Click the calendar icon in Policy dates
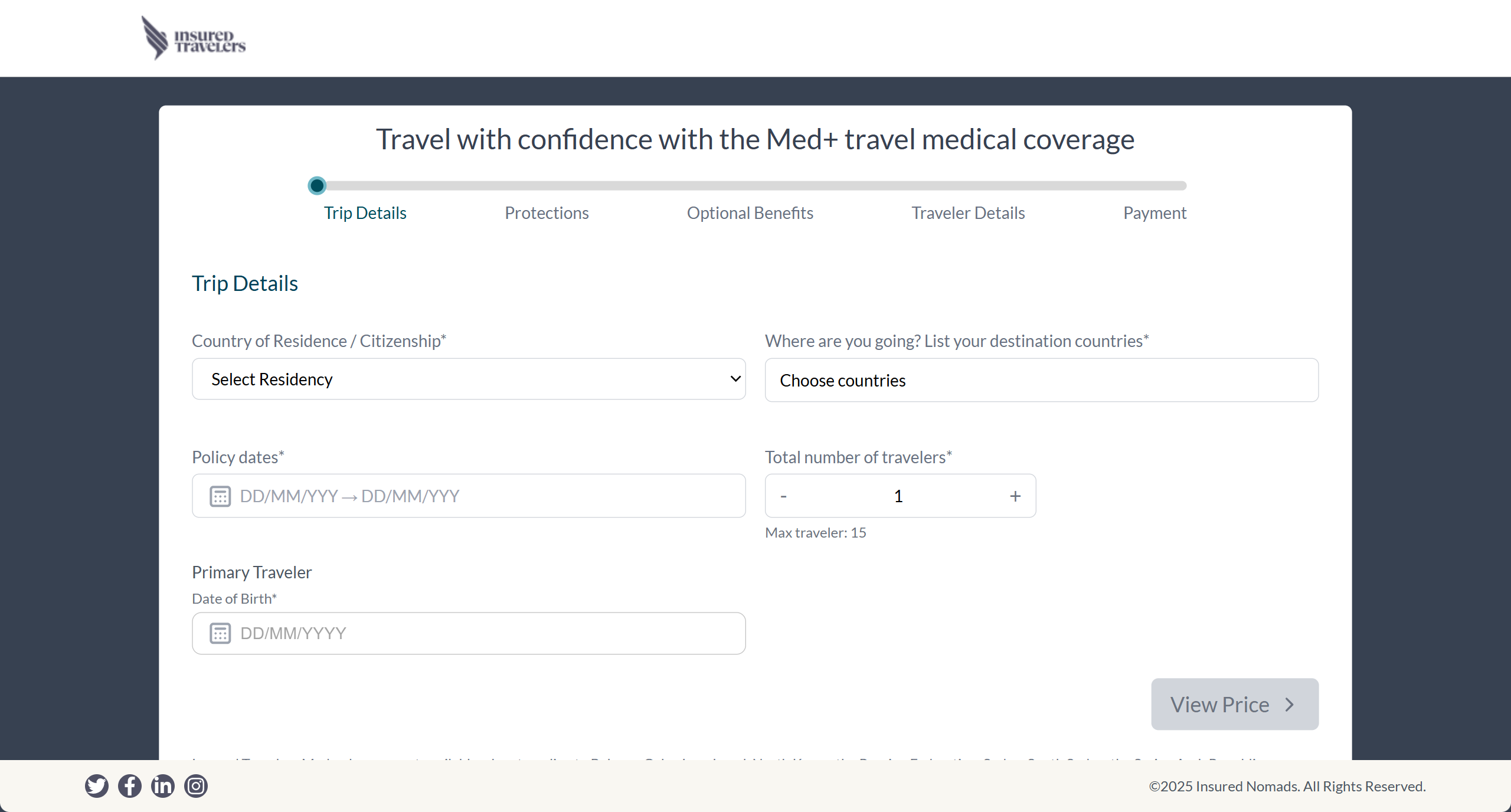The width and height of the screenshot is (1511, 812). [x=220, y=496]
